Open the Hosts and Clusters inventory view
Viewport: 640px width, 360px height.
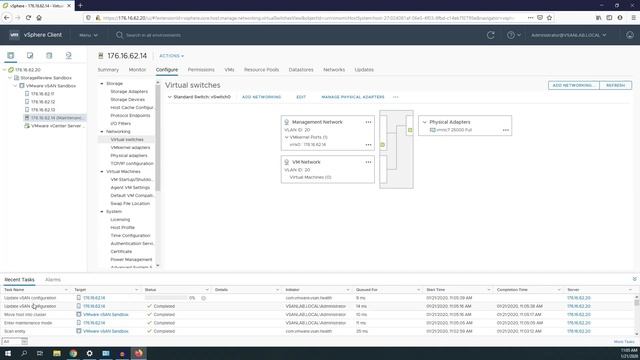point(11,56)
